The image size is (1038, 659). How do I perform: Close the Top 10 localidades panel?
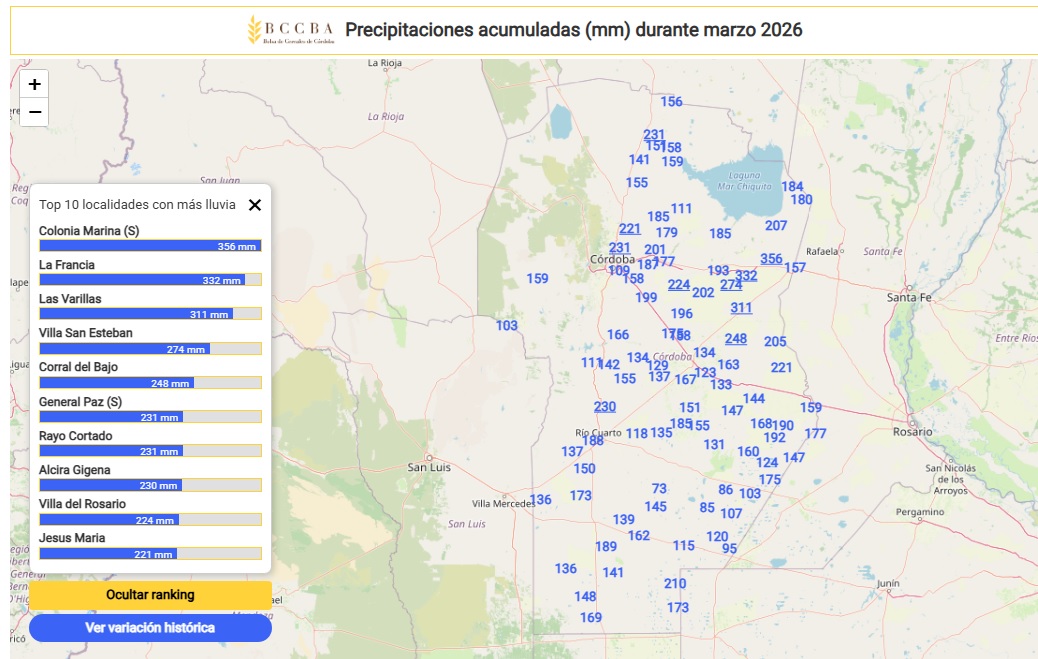[255, 205]
